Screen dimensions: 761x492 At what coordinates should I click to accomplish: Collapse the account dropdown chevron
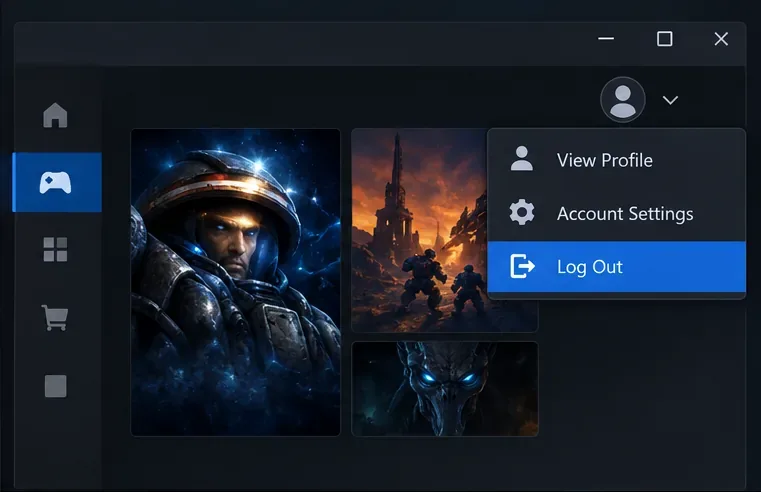(670, 100)
